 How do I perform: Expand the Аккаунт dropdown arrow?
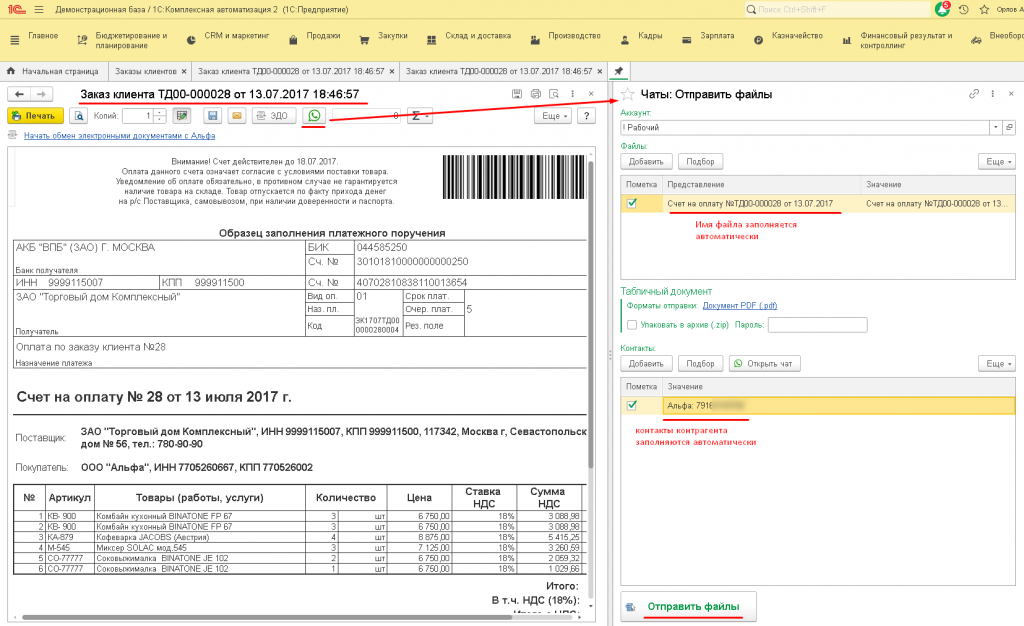(996, 127)
